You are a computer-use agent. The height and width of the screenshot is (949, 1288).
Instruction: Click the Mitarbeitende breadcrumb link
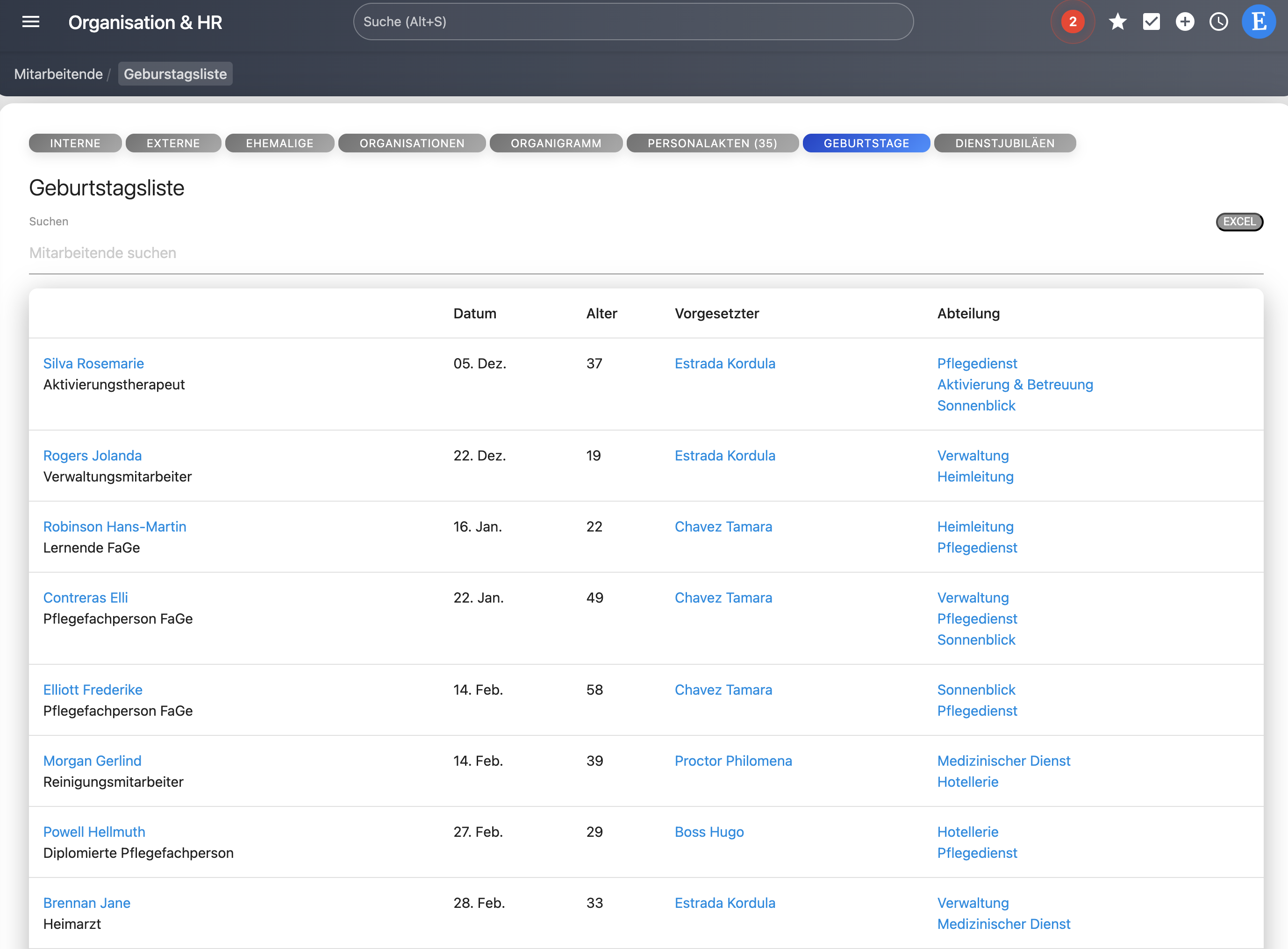(x=58, y=74)
